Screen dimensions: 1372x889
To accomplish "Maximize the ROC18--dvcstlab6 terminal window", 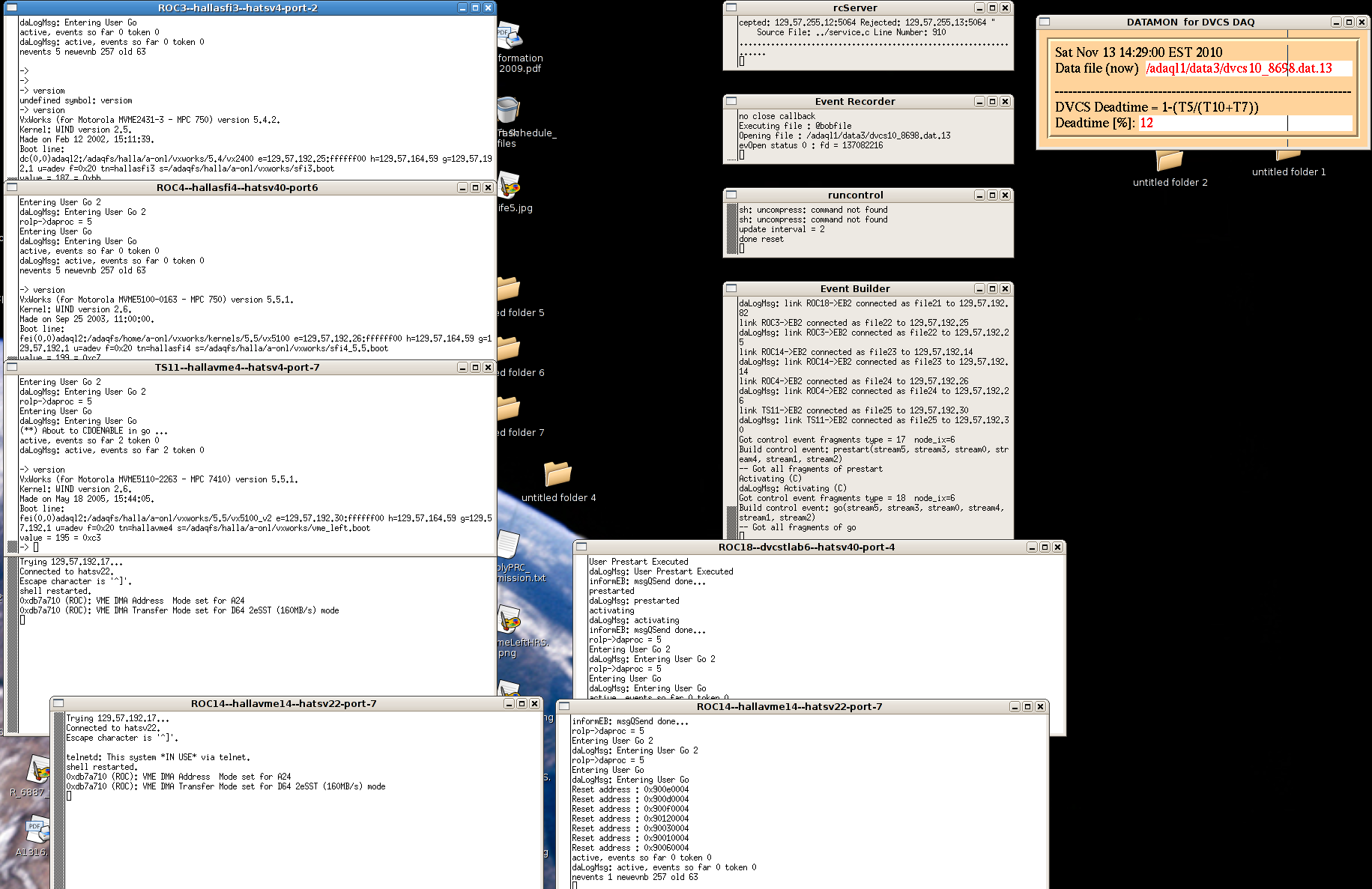I will coord(1045,547).
